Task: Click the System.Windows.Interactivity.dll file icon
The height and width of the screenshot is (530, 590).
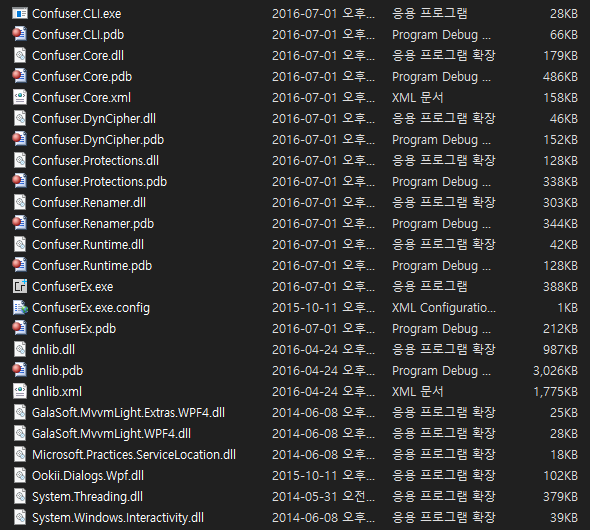Action: 20,518
